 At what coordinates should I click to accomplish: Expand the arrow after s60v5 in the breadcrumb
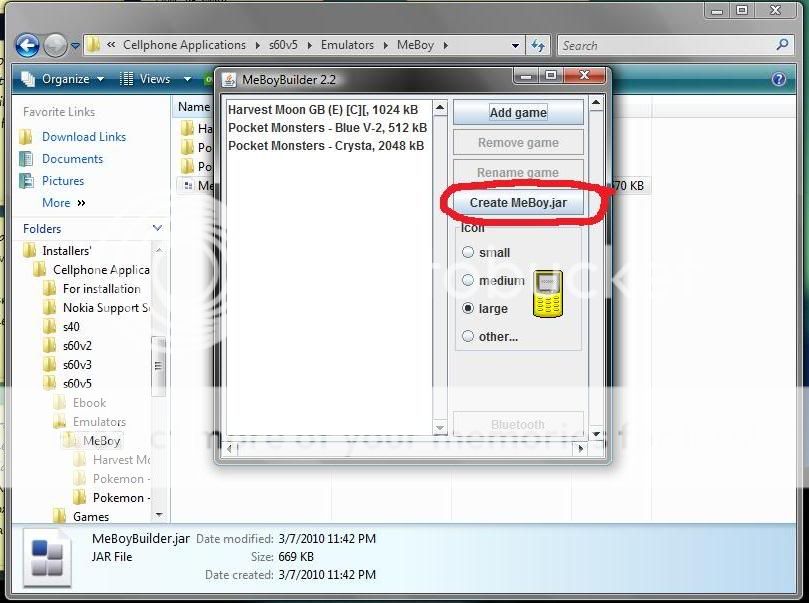(x=310, y=45)
